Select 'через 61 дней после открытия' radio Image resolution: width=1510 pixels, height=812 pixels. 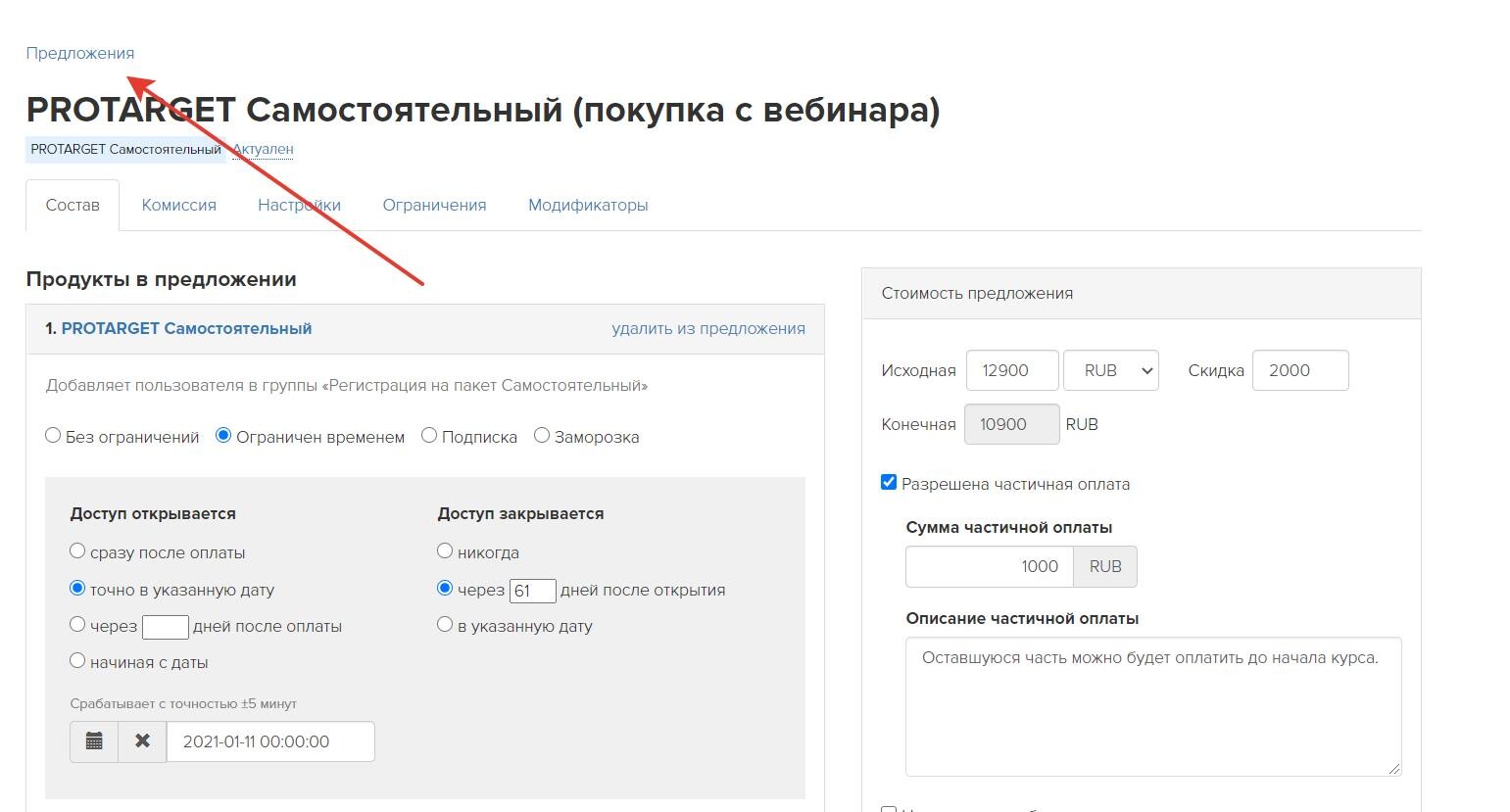(445, 589)
